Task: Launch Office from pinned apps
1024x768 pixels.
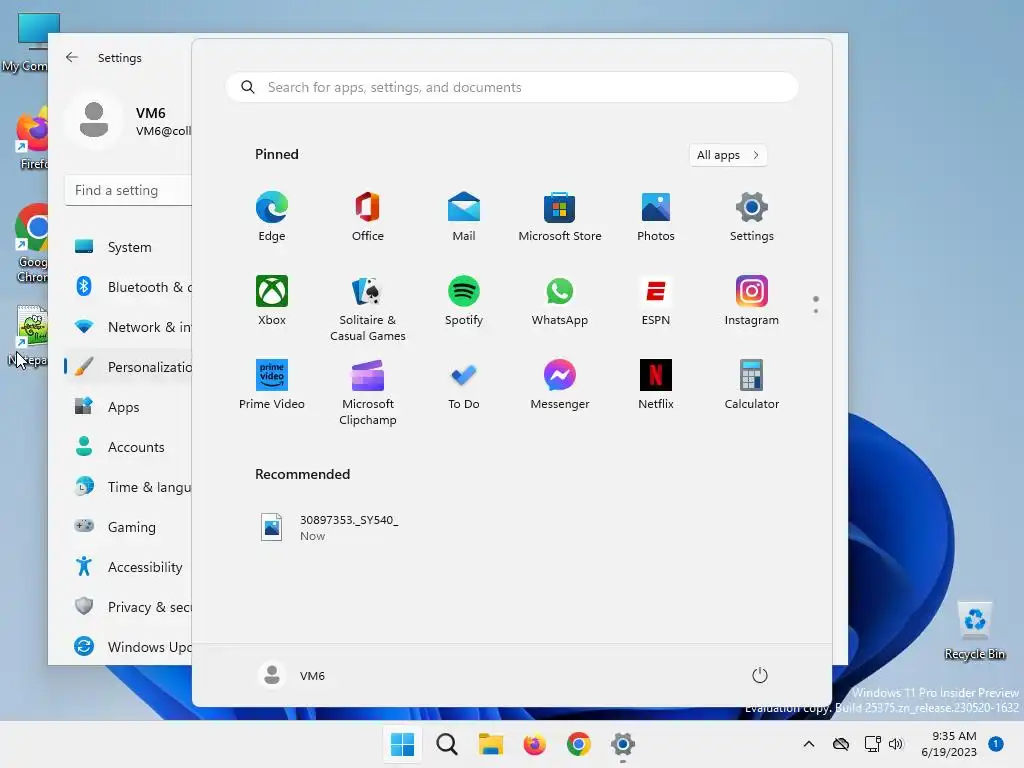Action: click(x=368, y=217)
